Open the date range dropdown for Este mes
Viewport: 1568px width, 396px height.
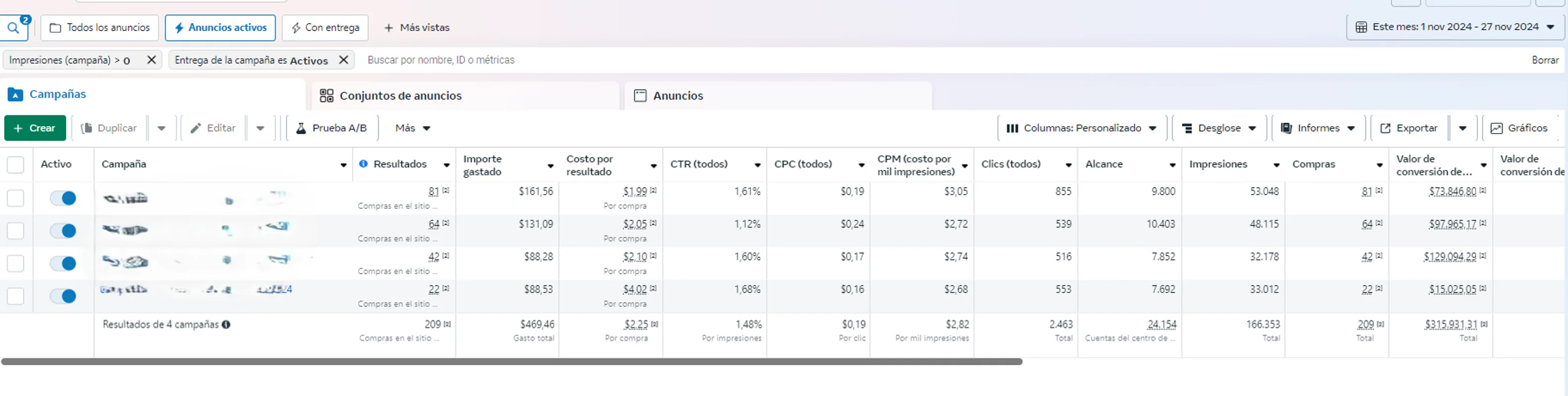pos(1455,27)
